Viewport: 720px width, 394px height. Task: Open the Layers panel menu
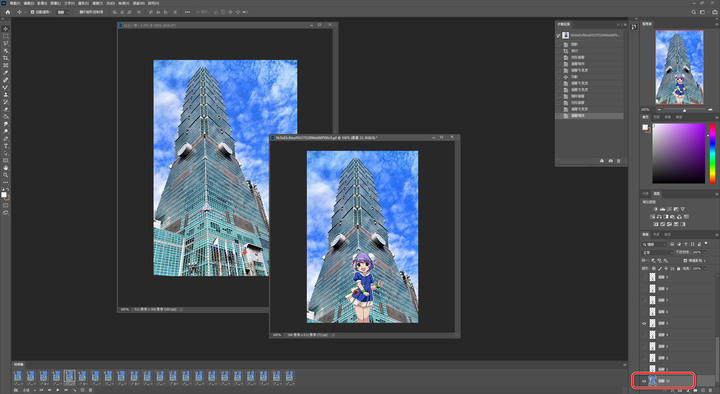pyautogui.click(x=716, y=235)
